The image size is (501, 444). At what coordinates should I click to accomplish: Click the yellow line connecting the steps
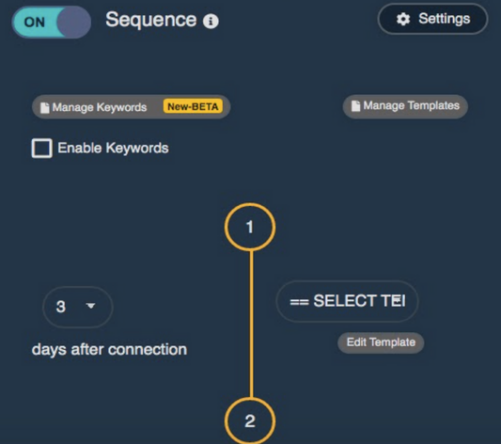coord(251,324)
